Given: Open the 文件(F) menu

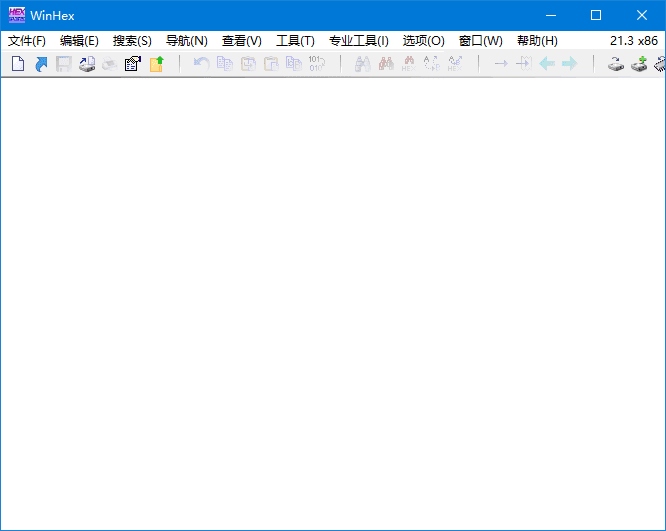Looking at the screenshot, I should click(27, 41).
